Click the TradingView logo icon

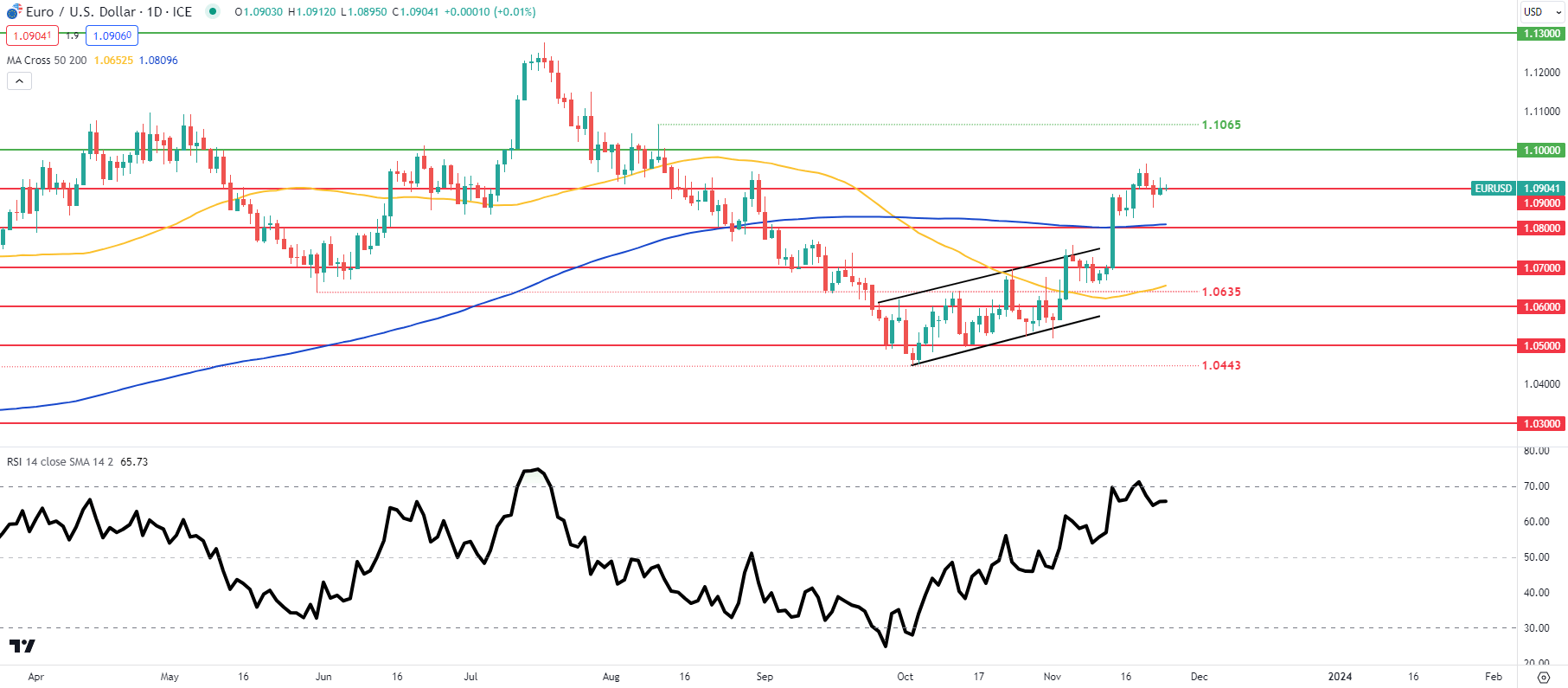click(x=22, y=646)
